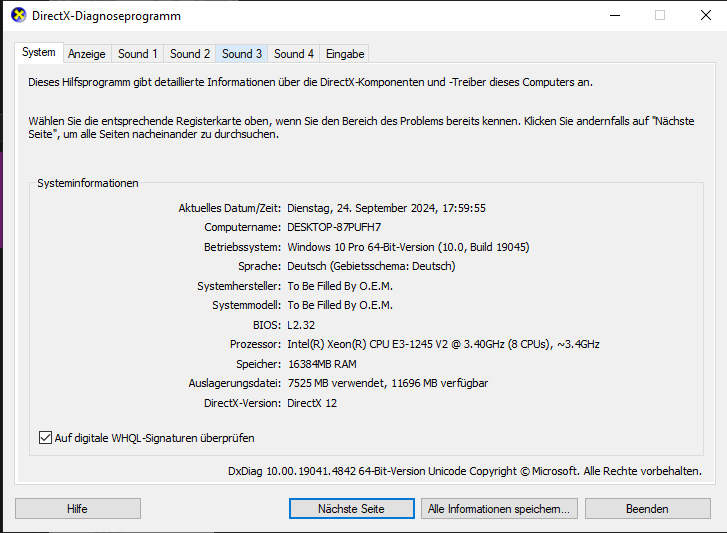Close the DirectX-Diagnoseprogramm window

(x=705, y=15)
